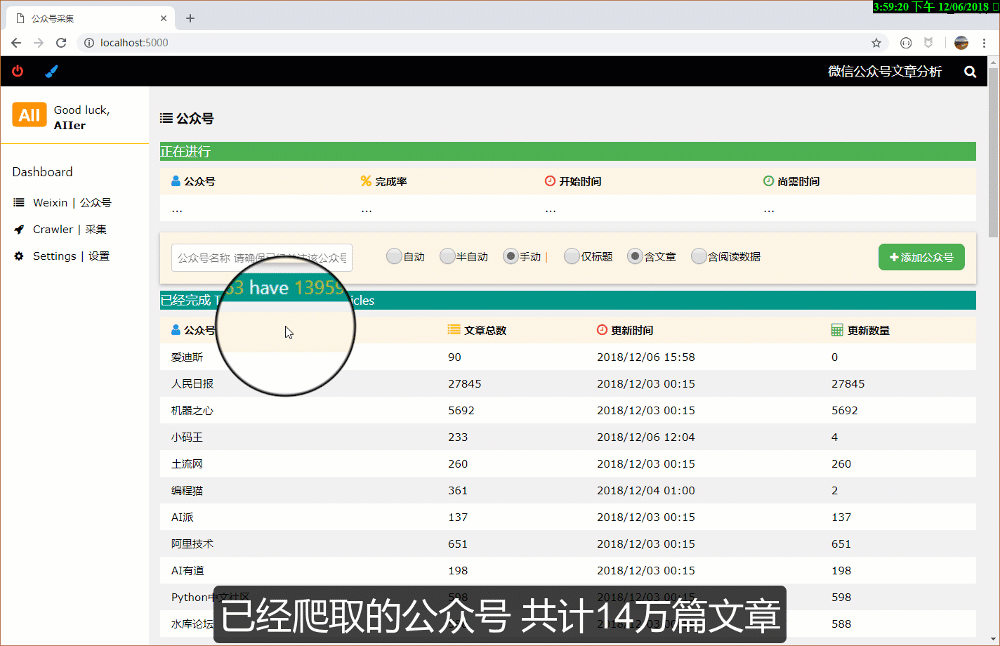1000x646 pixels.
Task: Click the user icon in 正在进行 table header
Action: [x=176, y=181]
